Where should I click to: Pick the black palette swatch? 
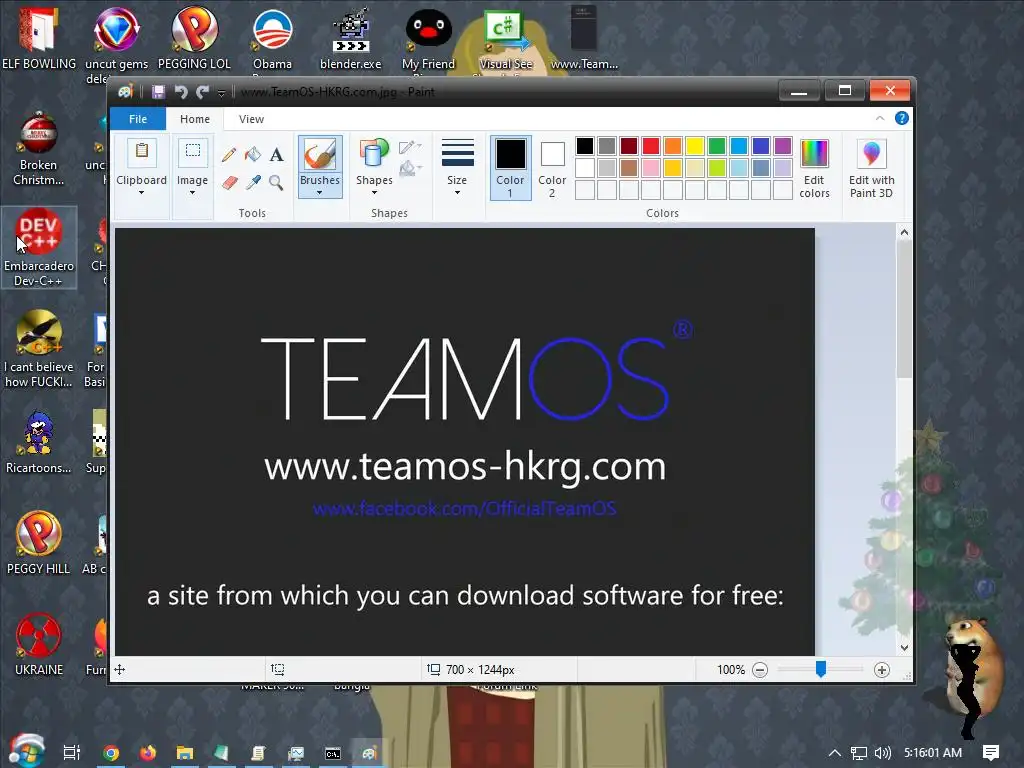[584, 146]
